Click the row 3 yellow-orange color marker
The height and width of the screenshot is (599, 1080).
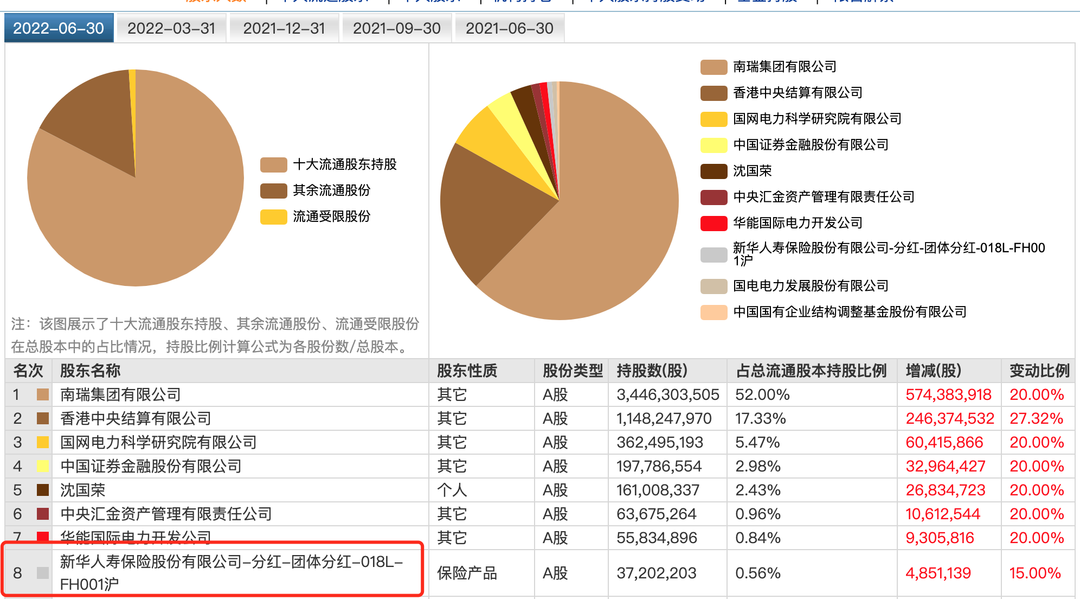click(x=43, y=443)
